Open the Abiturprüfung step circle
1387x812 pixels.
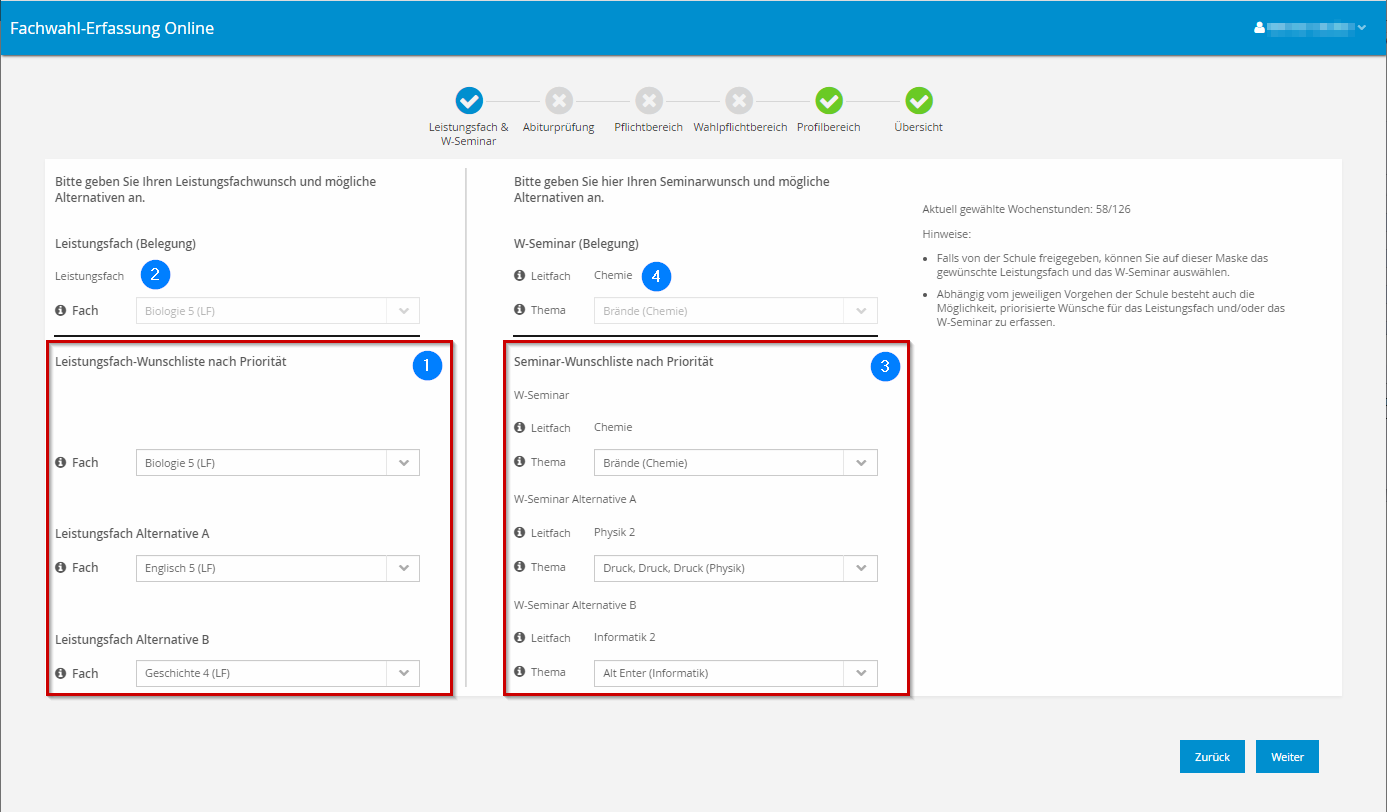tap(559, 100)
